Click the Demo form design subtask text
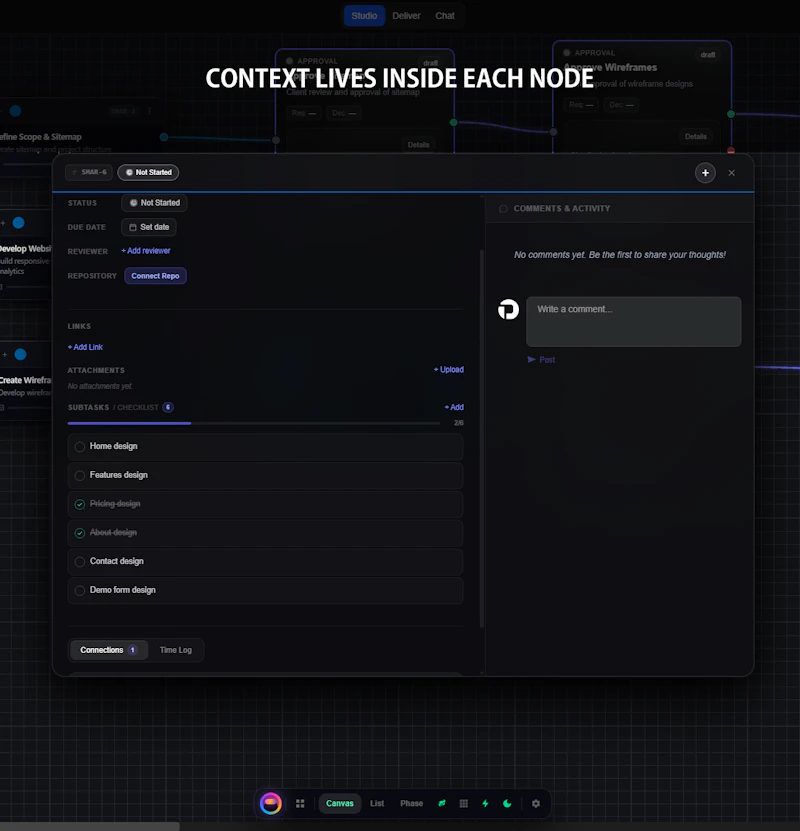Viewport: 800px width, 831px height. click(x=122, y=590)
